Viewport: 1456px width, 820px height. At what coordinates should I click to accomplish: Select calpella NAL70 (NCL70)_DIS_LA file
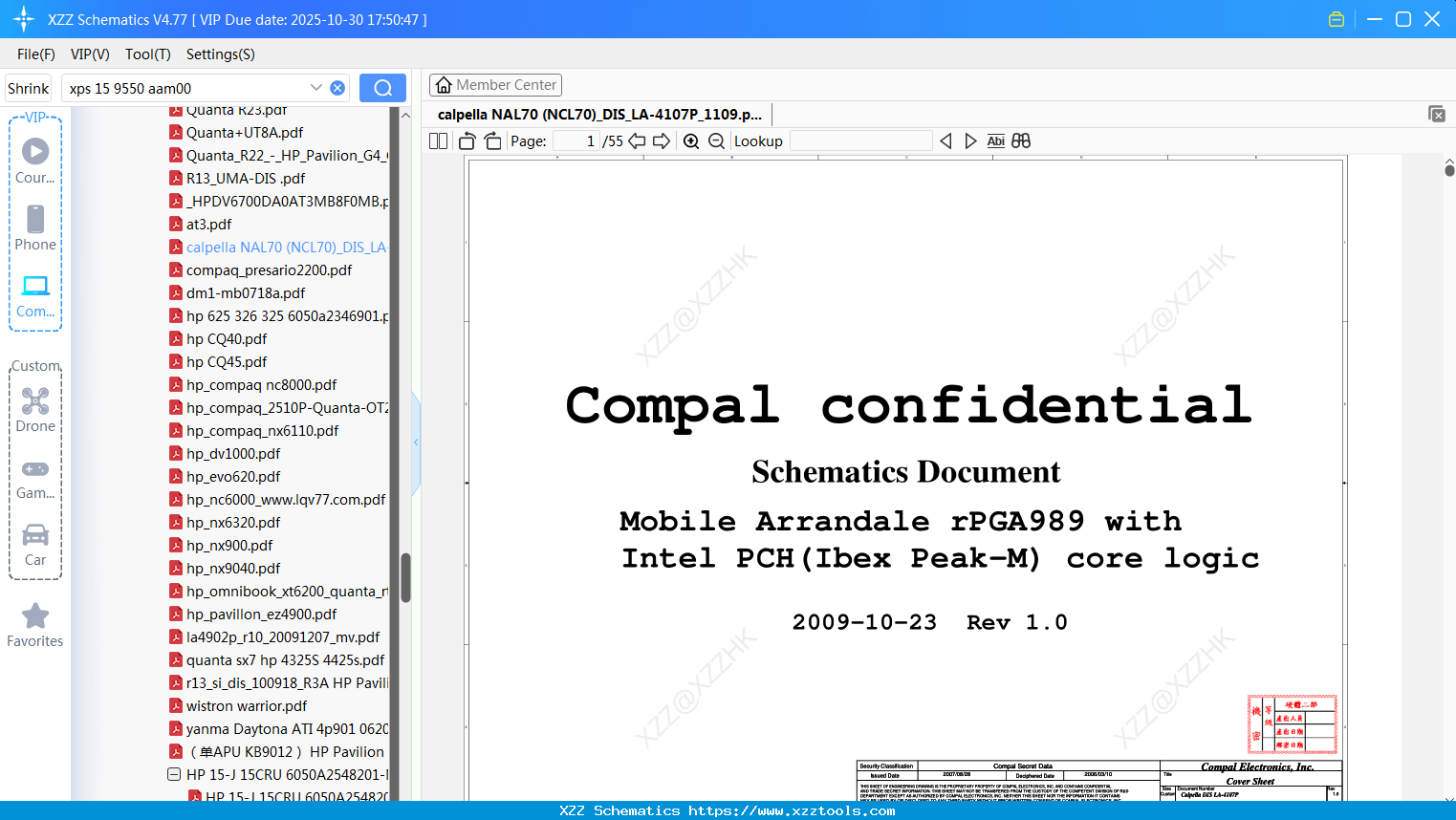(287, 248)
